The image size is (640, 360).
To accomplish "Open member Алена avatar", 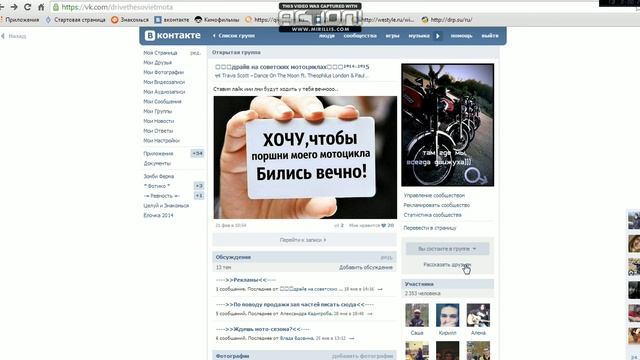I will pos(478,315).
